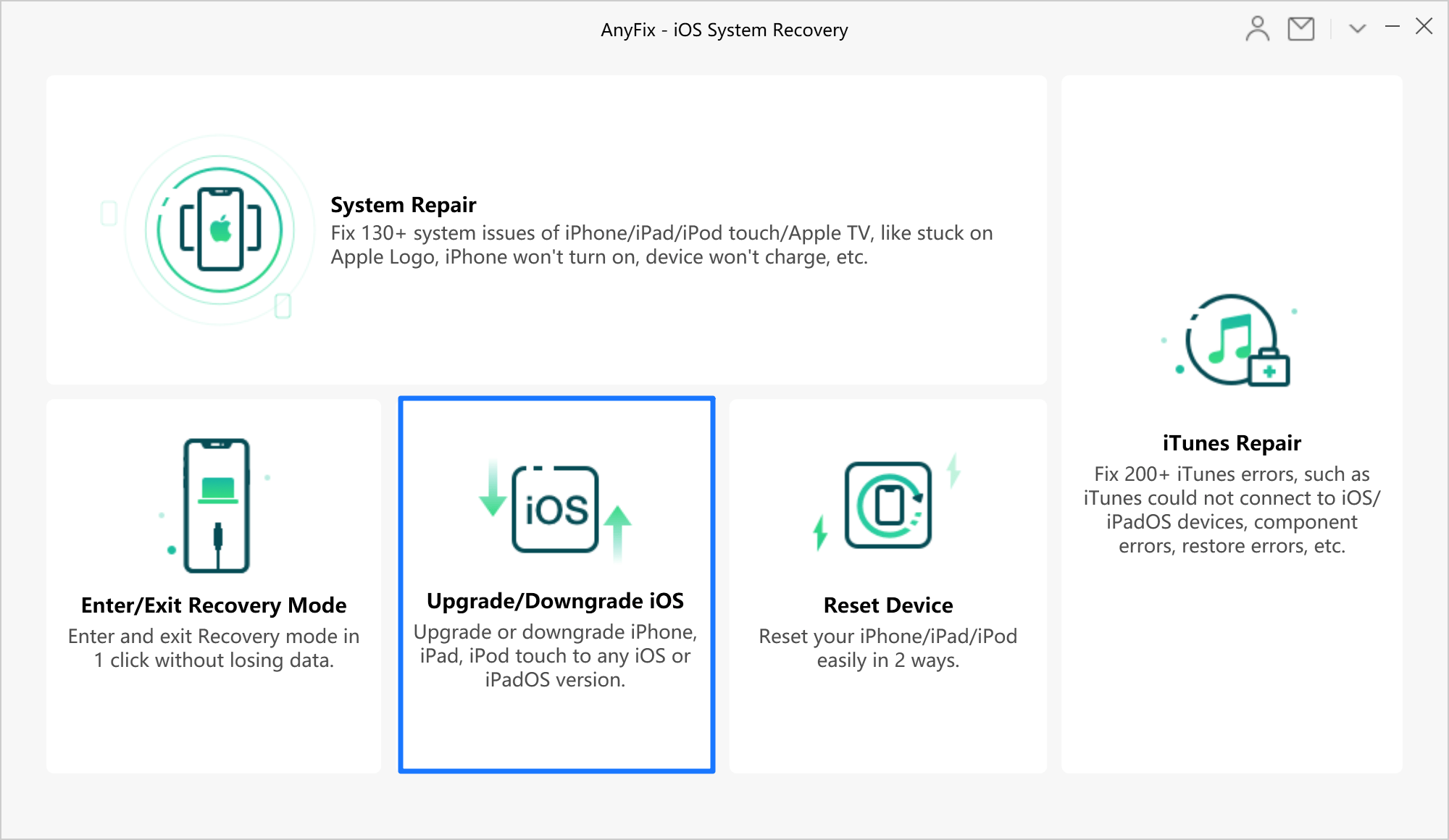The height and width of the screenshot is (840, 1449).
Task: Click the Recovery Mode phone icon
Action: (216, 505)
